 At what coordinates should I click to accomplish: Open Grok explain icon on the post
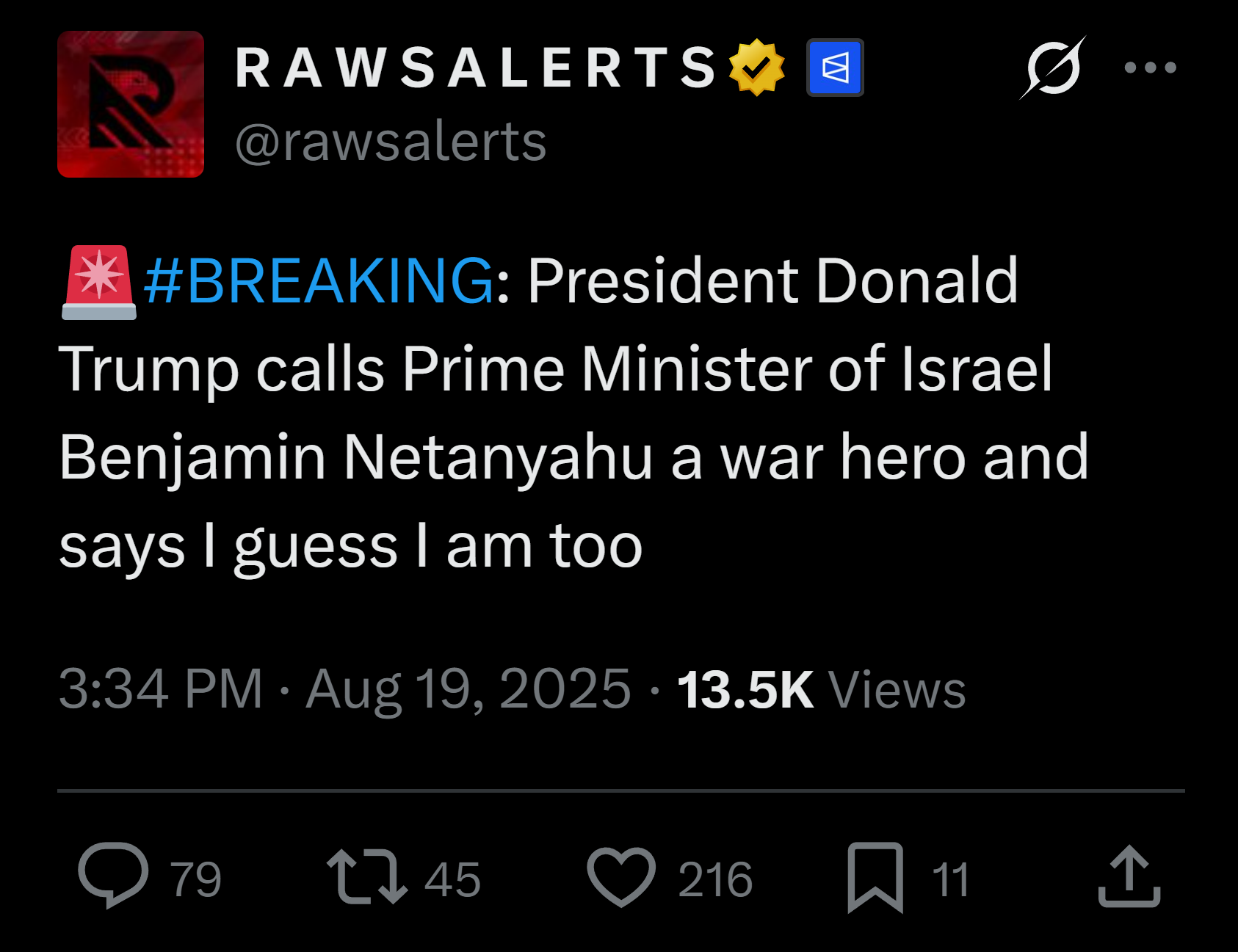1052,68
